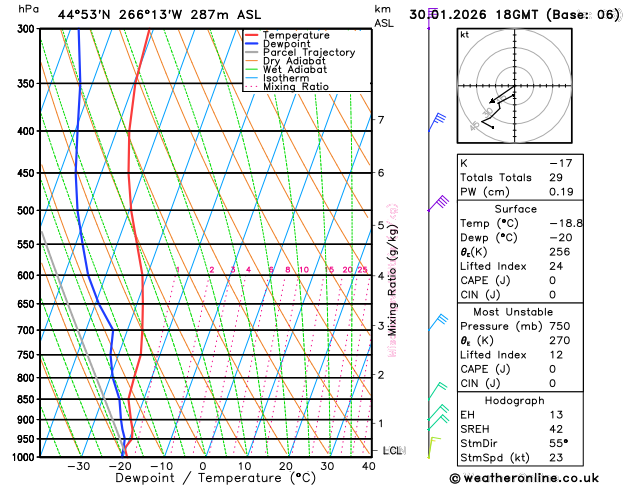Click the hodograph arrow tip
This screenshot has height=486, width=629.
click(x=491, y=103)
